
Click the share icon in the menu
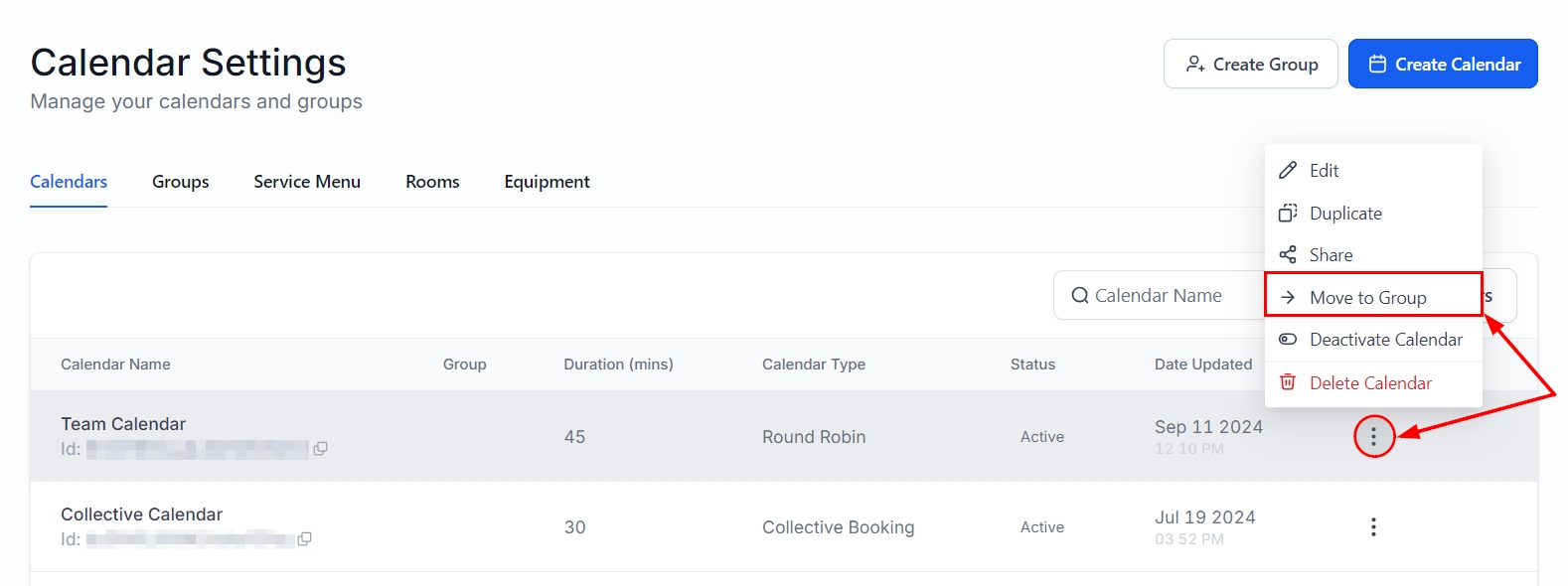[x=1288, y=255]
